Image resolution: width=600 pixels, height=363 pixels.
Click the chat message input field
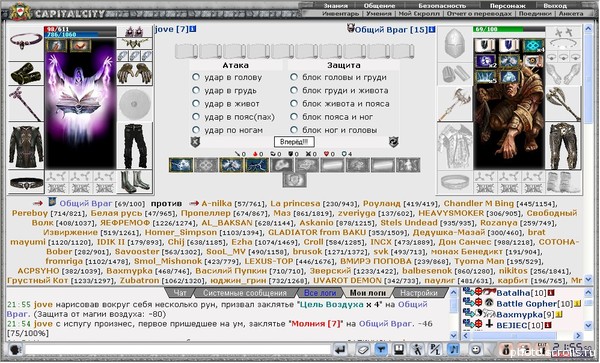point(178,350)
